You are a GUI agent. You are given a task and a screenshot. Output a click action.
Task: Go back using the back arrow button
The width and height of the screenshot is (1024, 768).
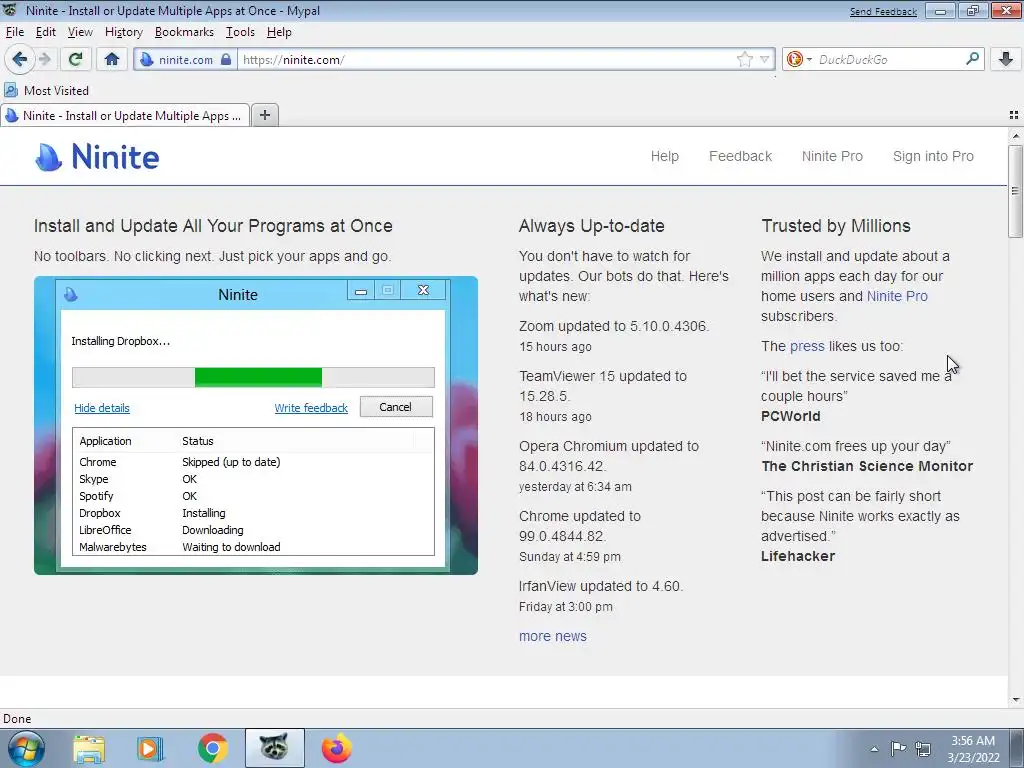(x=20, y=59)
